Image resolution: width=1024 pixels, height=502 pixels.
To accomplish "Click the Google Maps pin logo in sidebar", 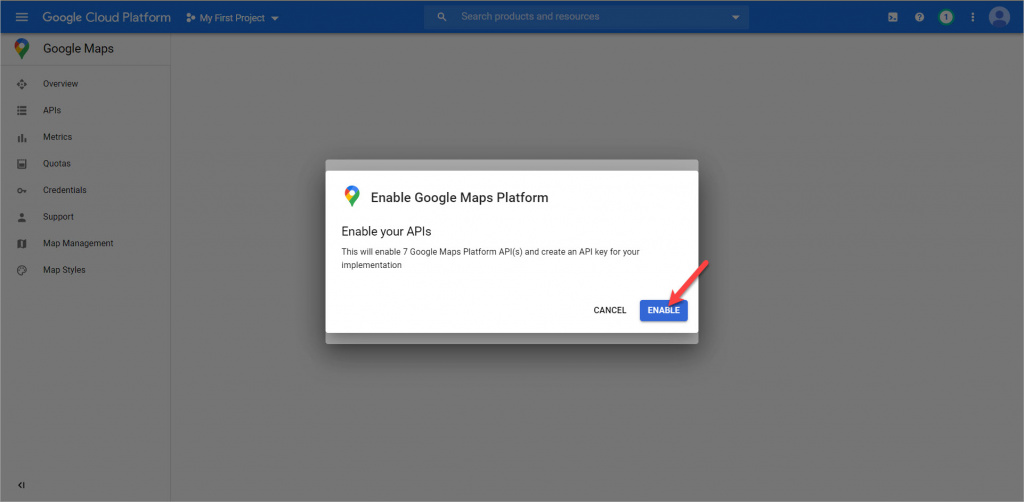I will (21, 49).
